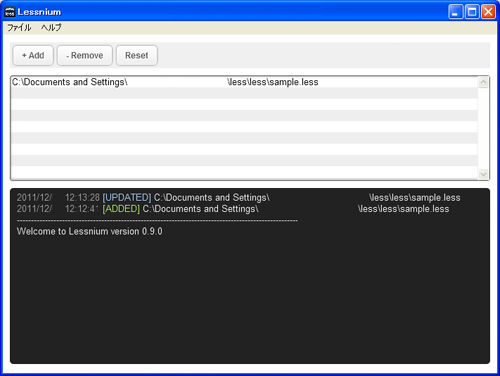
Task: Select the sample.less entry in file list
Action: coord(244,82)
